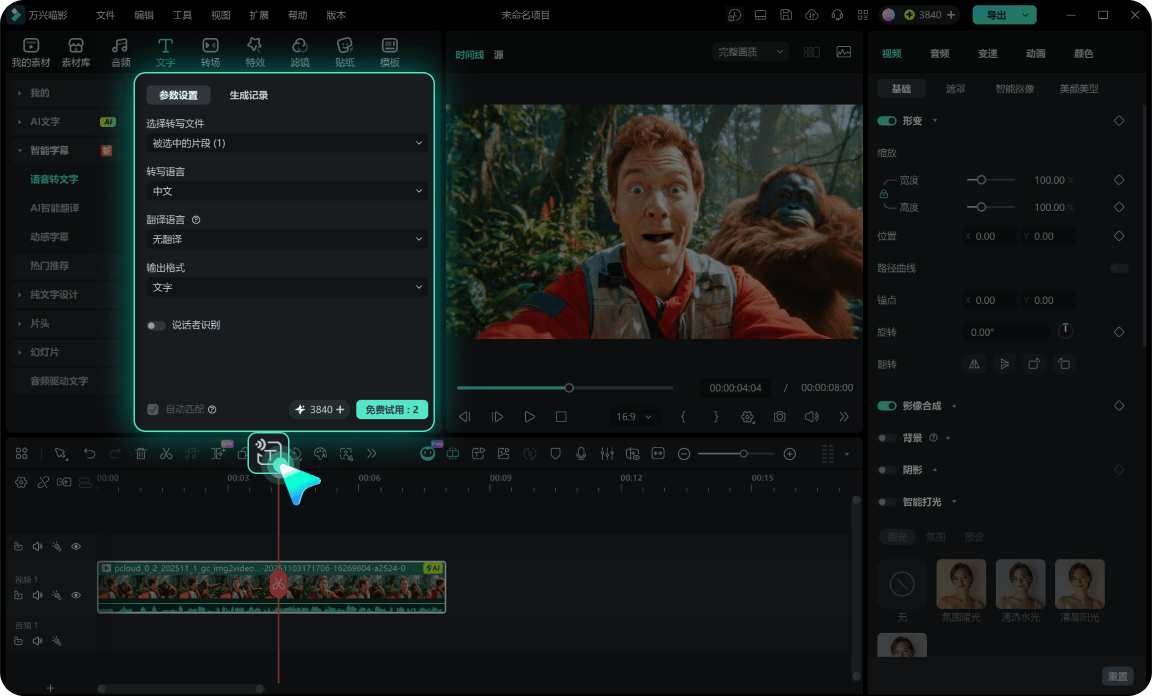Click the timeline zoom slider
The width and height of the screenshot is (1152, 696).
(736, 453)
